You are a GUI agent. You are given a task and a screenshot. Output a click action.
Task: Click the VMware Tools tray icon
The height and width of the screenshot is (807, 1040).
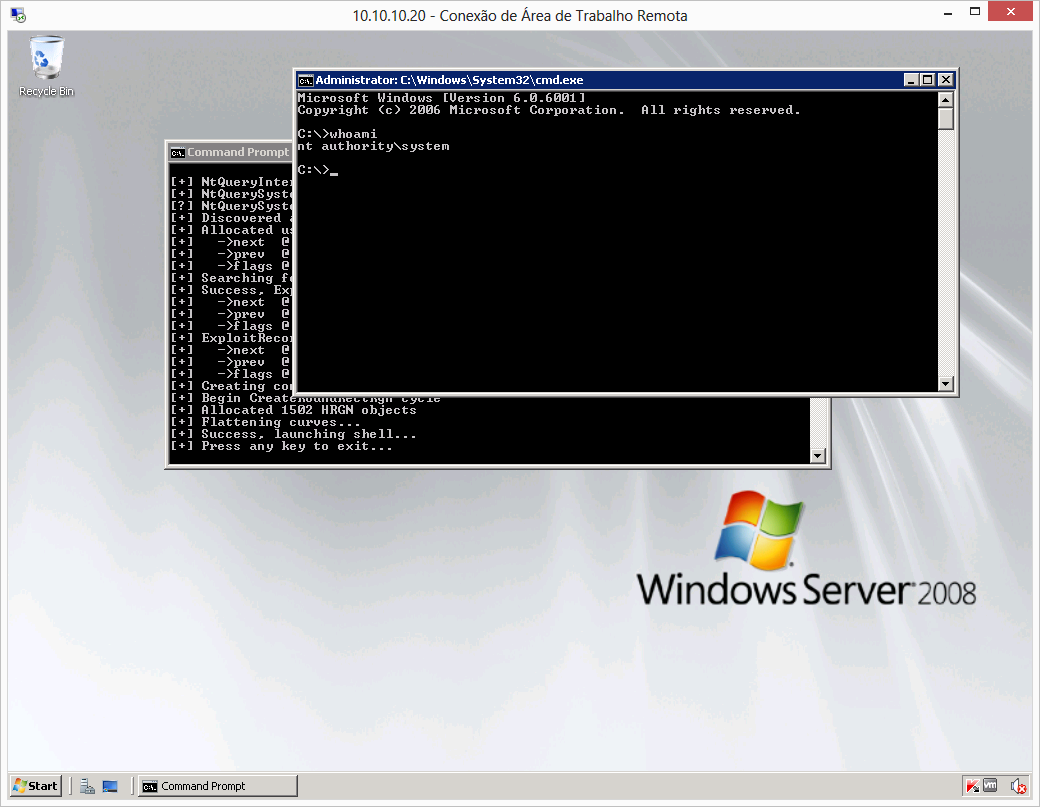(x=990, y=786)
